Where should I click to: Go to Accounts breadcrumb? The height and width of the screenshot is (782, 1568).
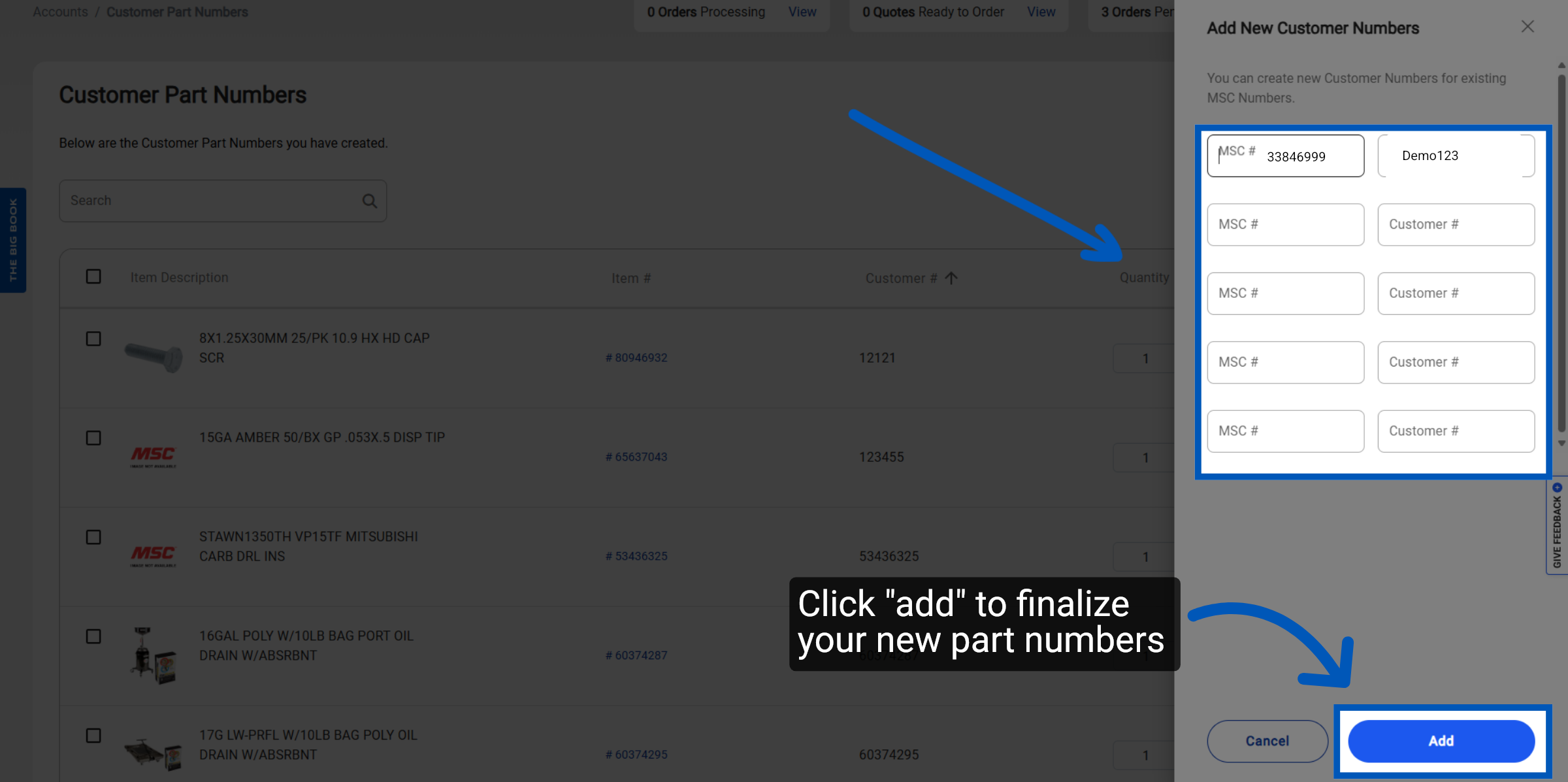point(60,12)
